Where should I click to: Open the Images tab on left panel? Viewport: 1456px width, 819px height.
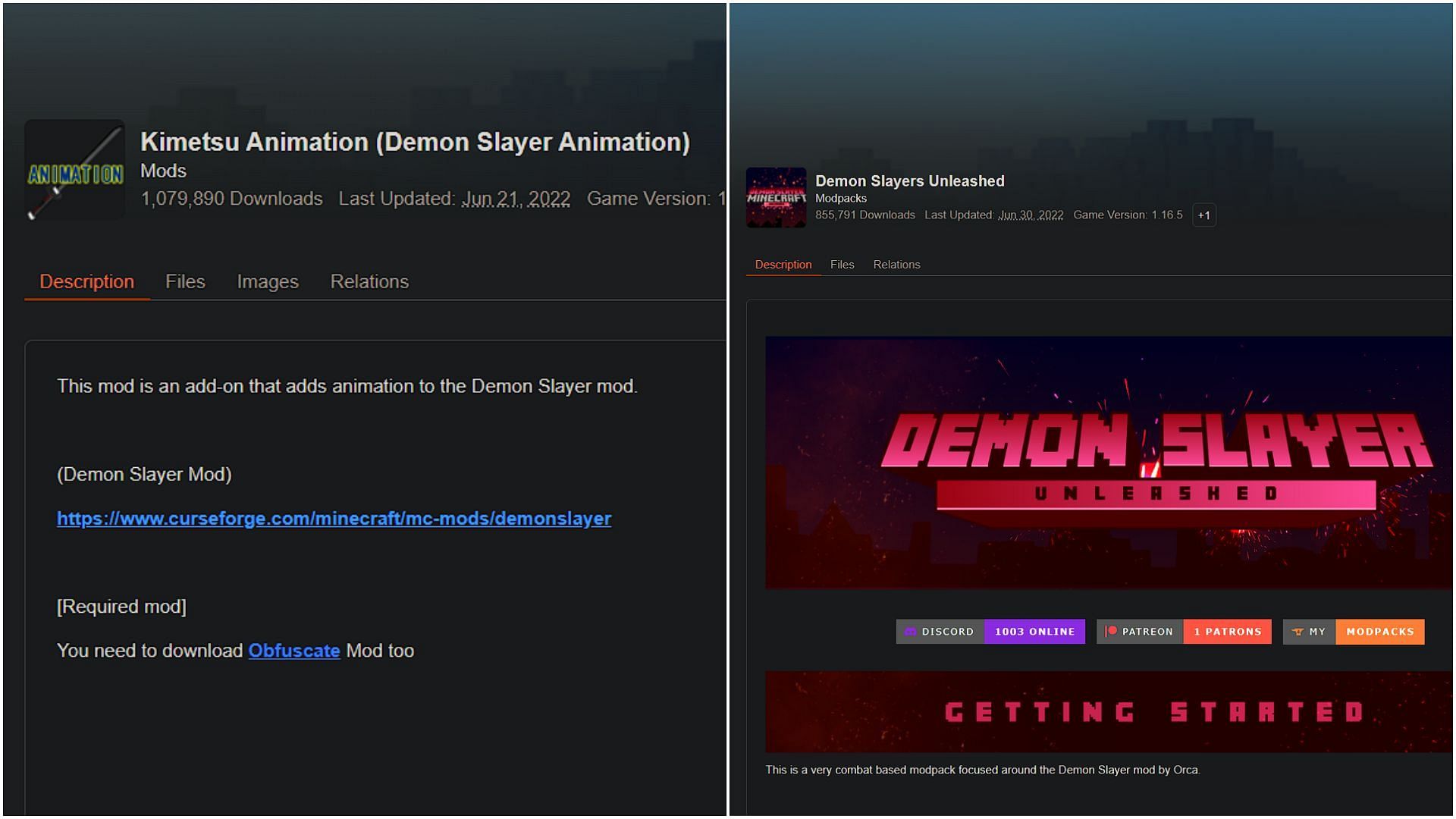pos(267,281)
